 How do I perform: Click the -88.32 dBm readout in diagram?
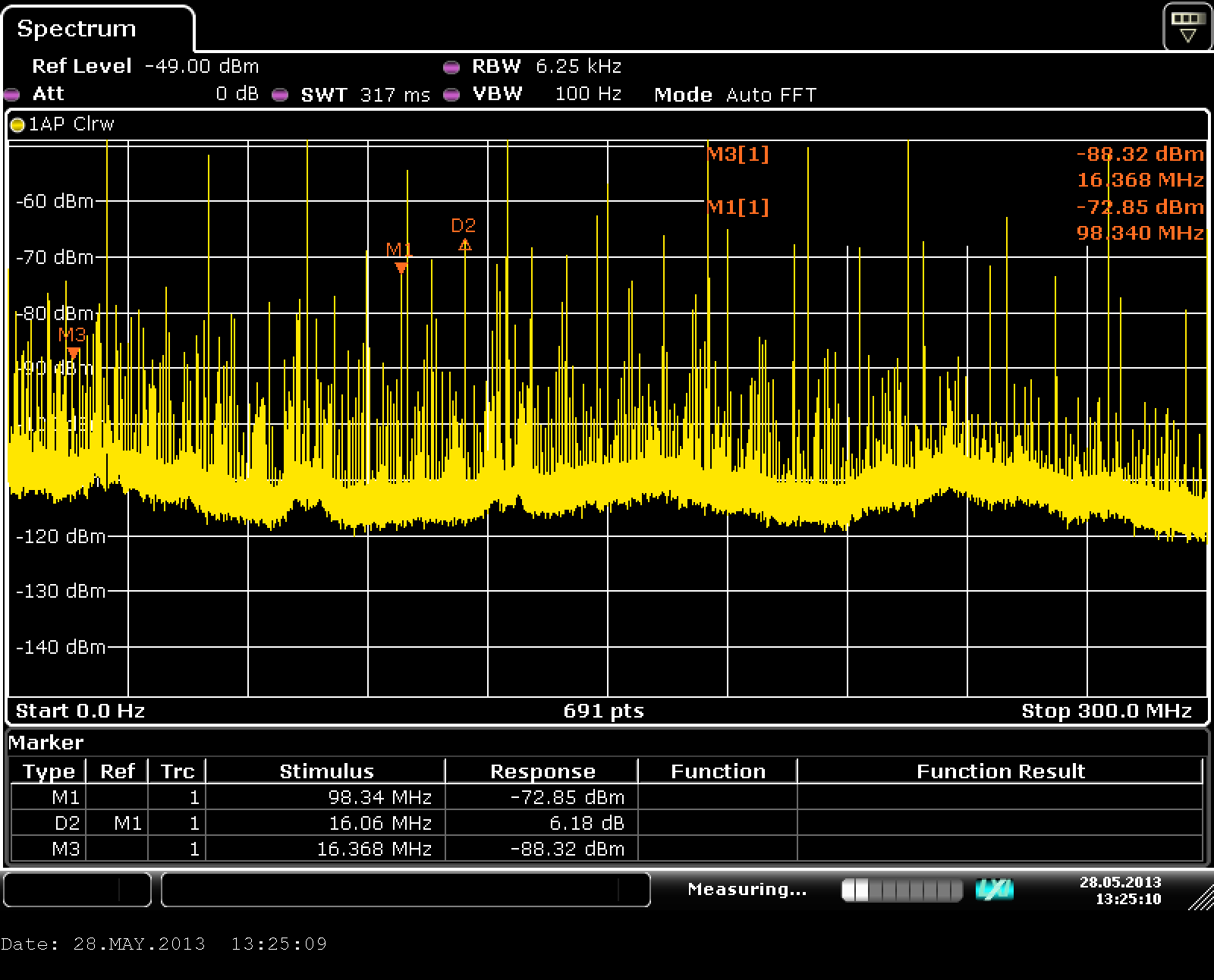[1140, 154]
